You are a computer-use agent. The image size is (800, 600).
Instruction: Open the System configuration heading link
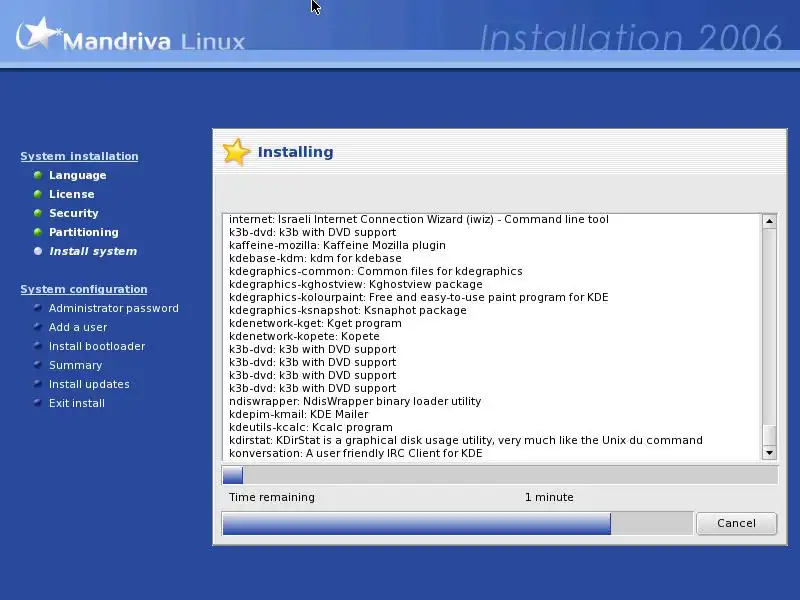tap(84, 289)
